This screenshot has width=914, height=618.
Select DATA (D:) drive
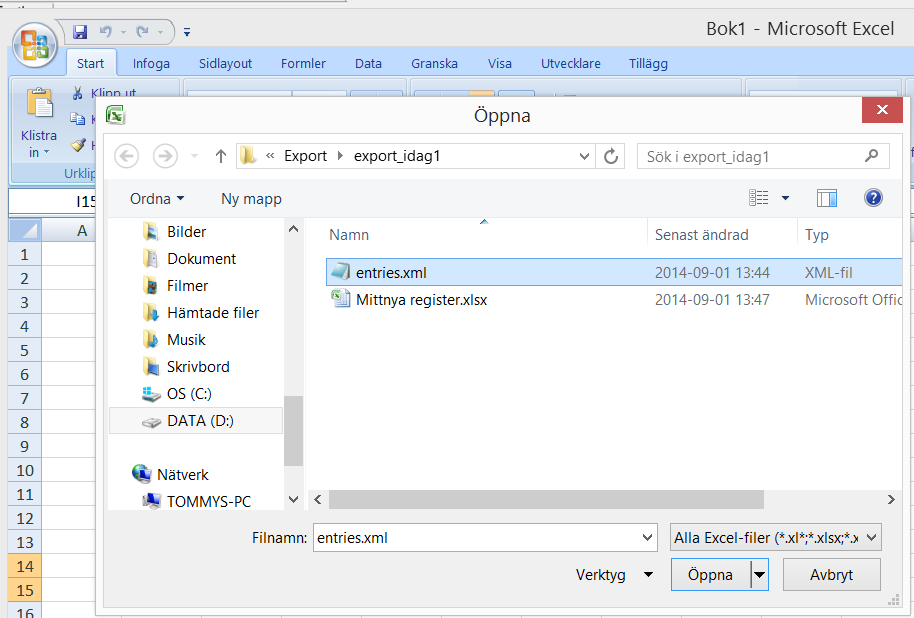[x=196, y=420]
